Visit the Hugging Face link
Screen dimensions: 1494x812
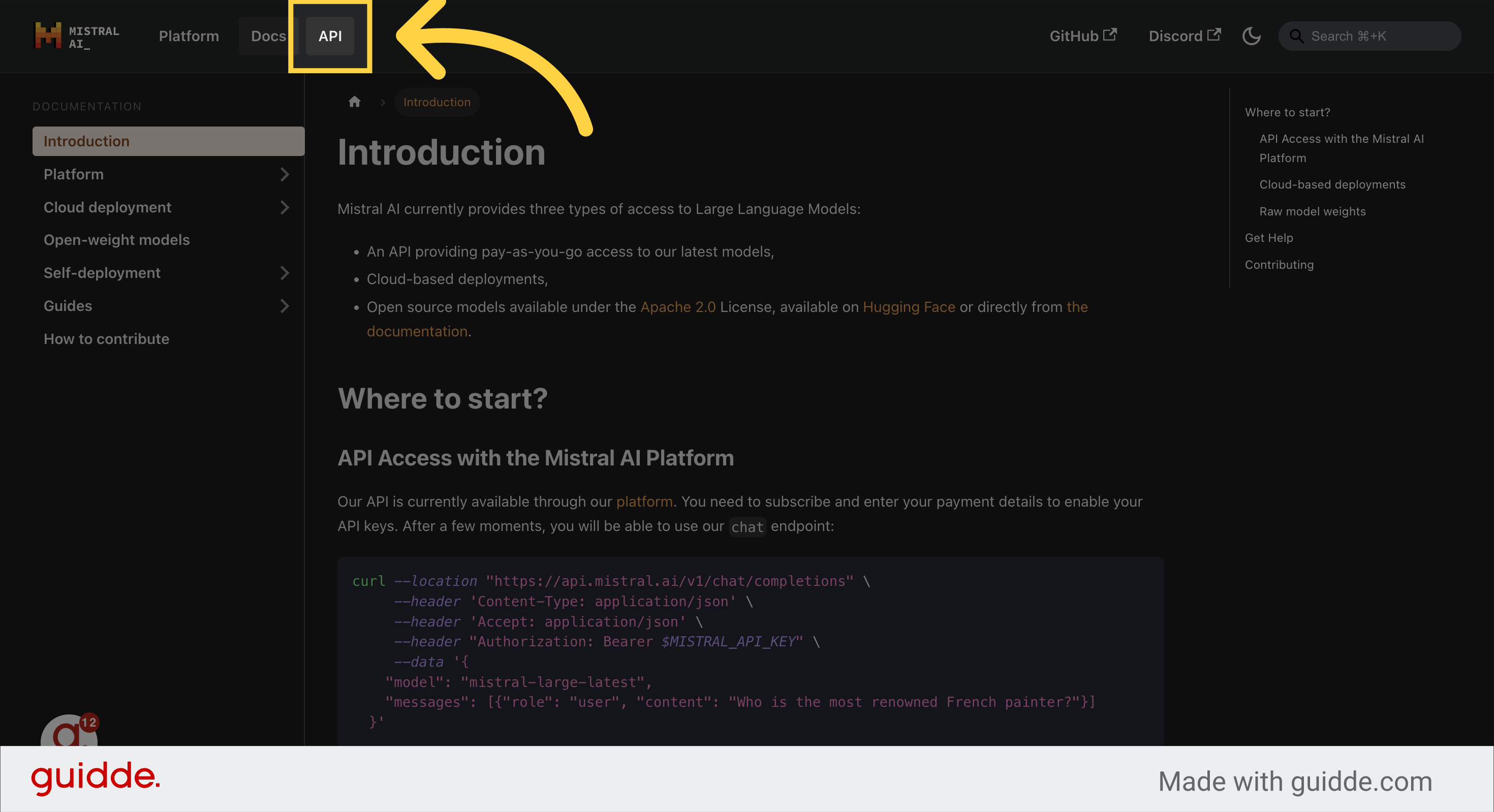[908, 307]
